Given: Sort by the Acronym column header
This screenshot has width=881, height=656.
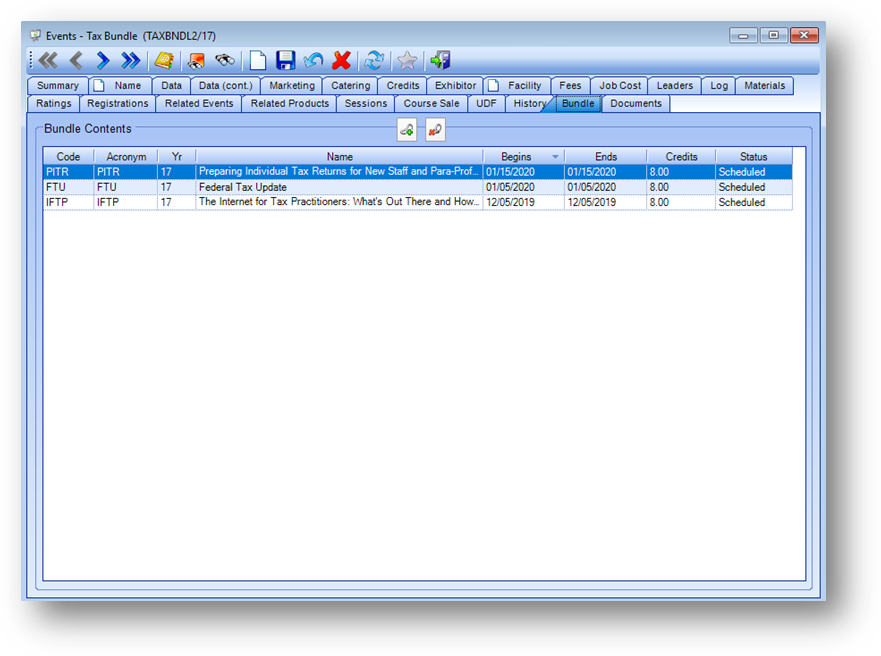Looking at the screenshot, I should tap(126, 157).
